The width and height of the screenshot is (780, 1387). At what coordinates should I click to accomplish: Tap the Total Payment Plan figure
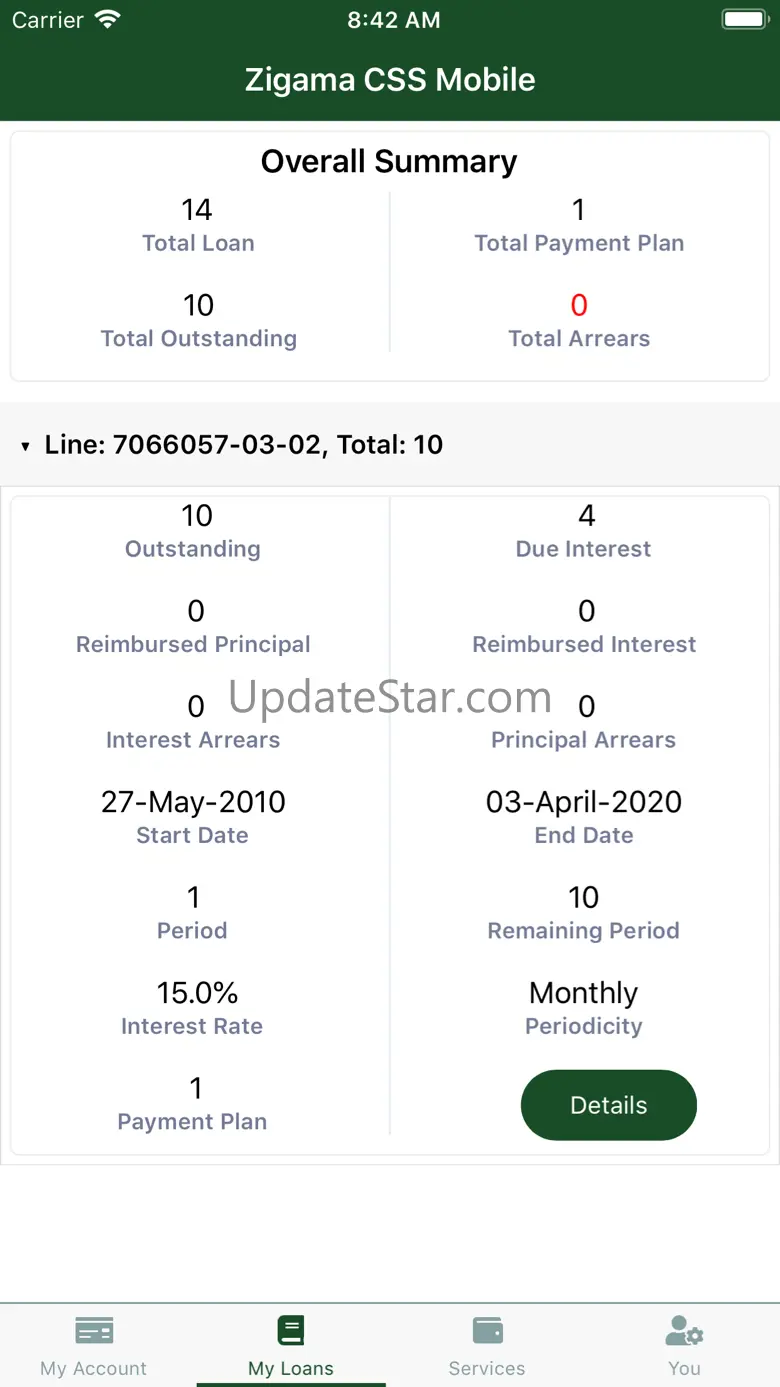coord(578,210)
